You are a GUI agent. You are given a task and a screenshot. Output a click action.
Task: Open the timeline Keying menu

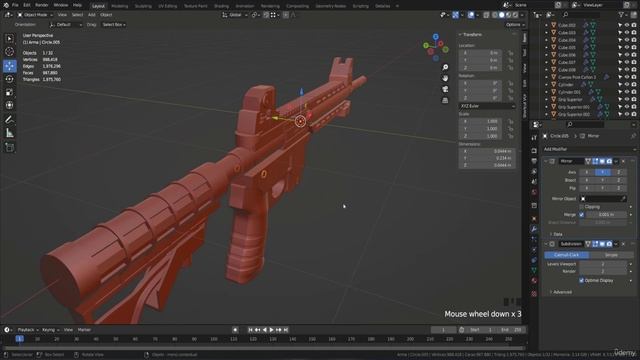click(51, 330)
